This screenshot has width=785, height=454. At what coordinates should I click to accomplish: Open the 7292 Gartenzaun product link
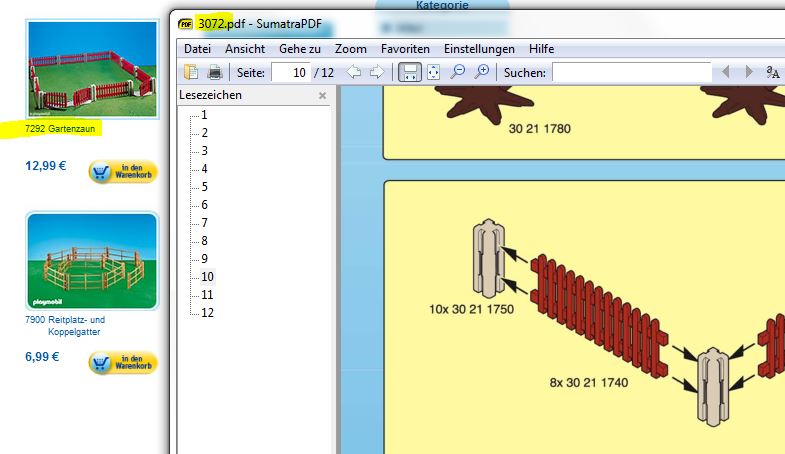coord(62,129)
